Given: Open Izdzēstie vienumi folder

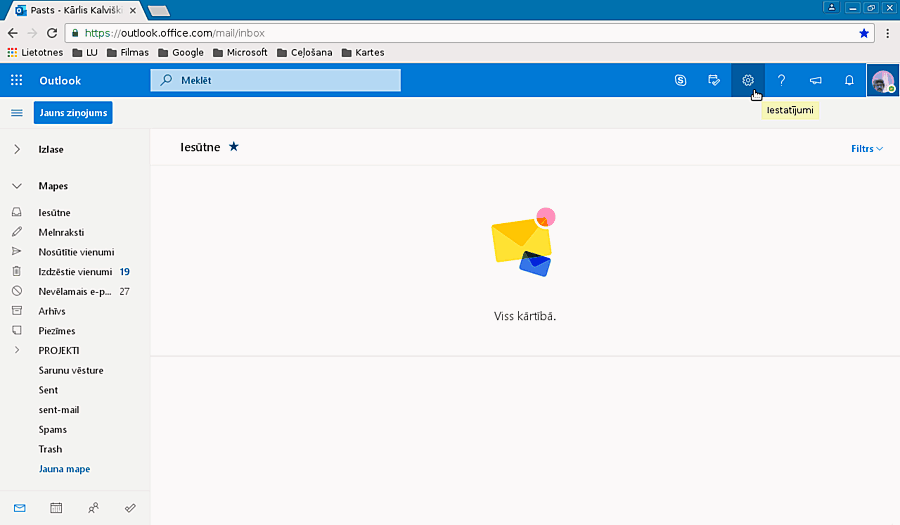Looking at the screenshot, I should coord(75,271).
